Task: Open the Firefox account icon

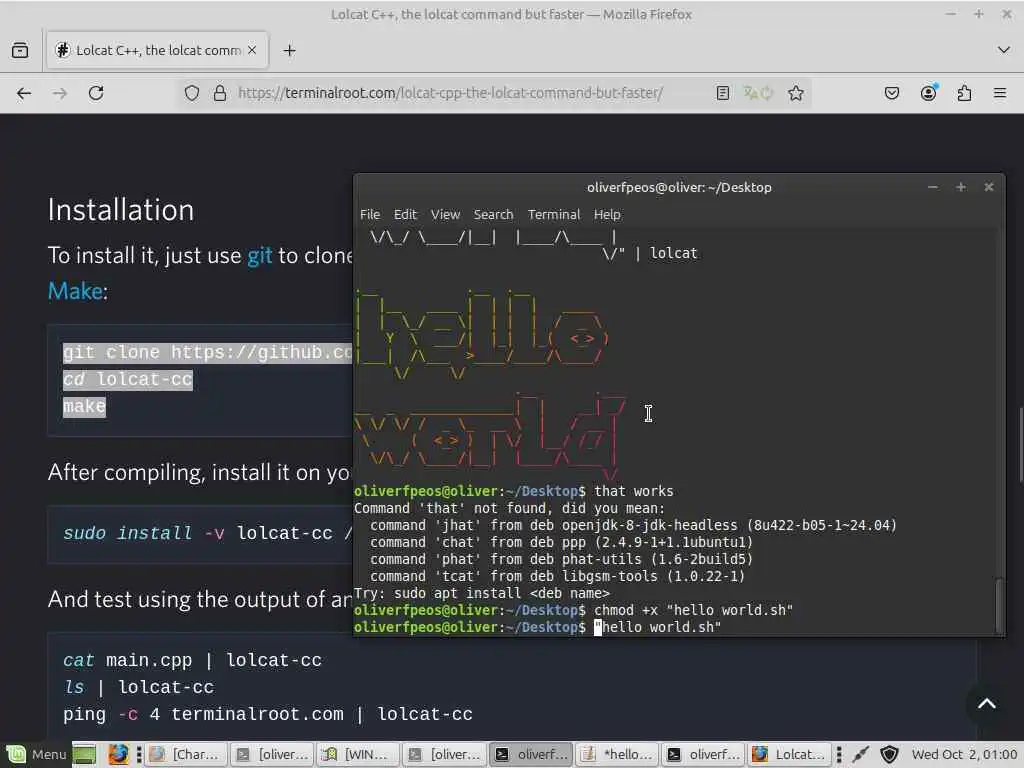Action: click(x=928, y=93)
